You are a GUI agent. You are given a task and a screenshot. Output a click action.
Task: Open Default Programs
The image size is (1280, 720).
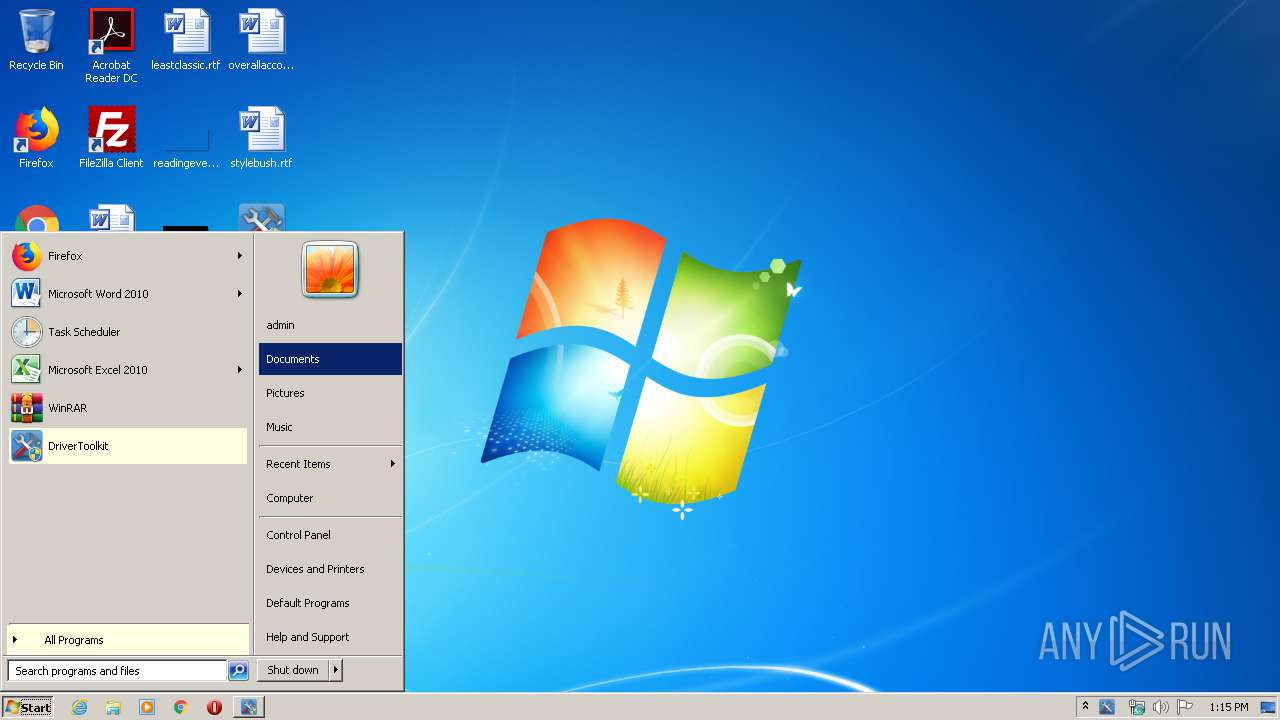pyautogui.click(x=330, y=603)
